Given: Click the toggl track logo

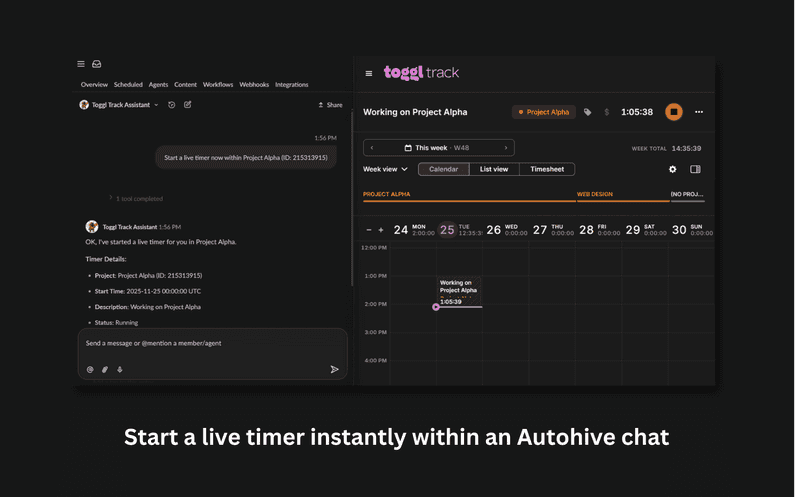Looking at the screenshot, I should click(x=421, y=73).
